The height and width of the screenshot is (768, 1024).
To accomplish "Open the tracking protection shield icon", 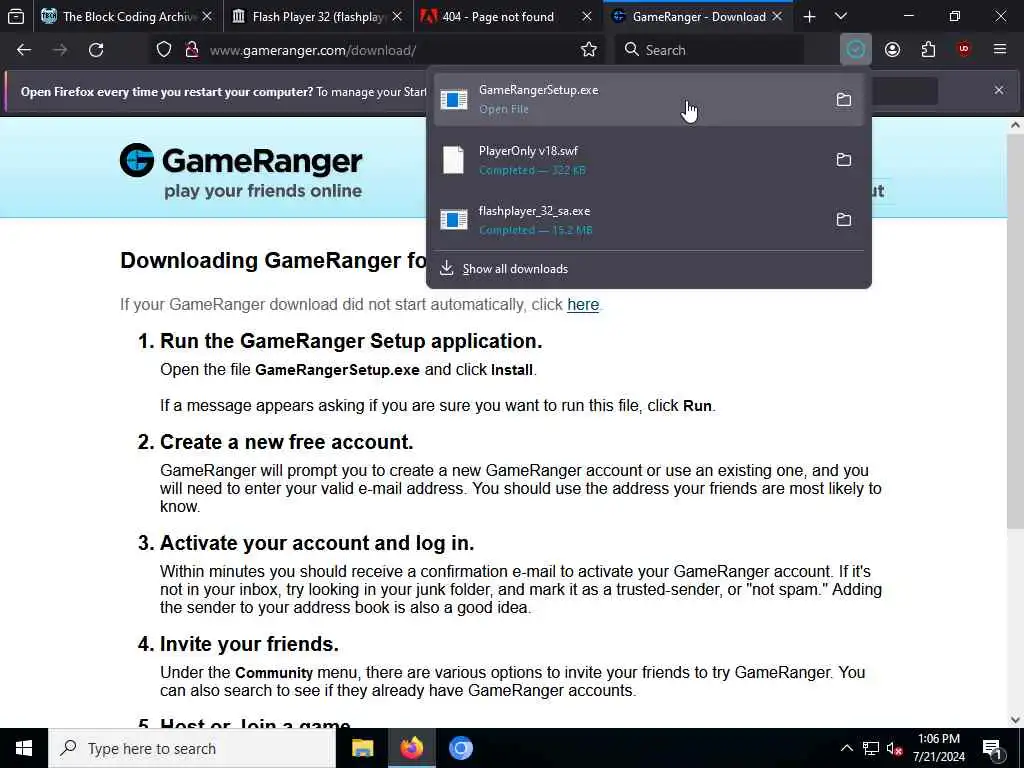I will (164, 50).
